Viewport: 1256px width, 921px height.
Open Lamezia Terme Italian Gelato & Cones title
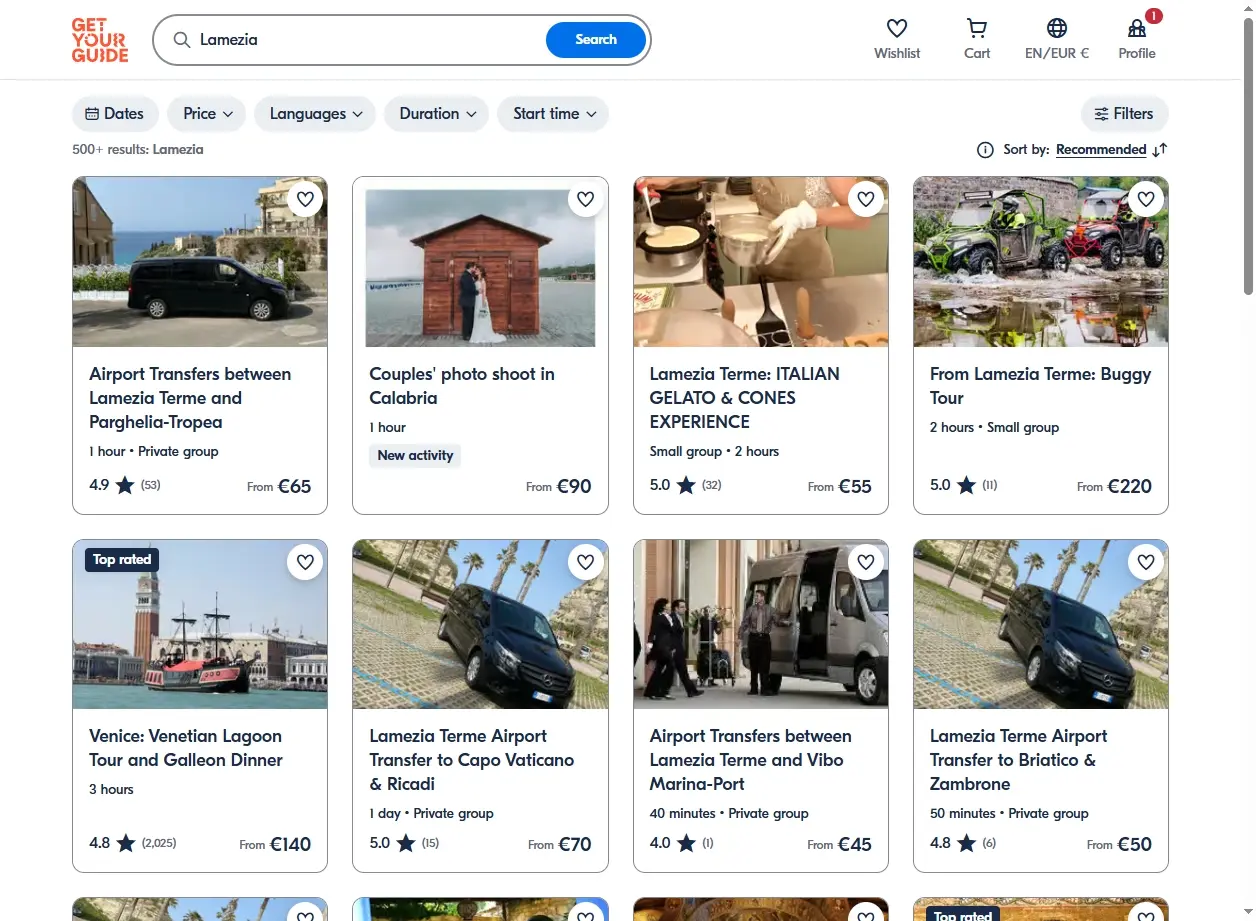click(x=745, y=398)
